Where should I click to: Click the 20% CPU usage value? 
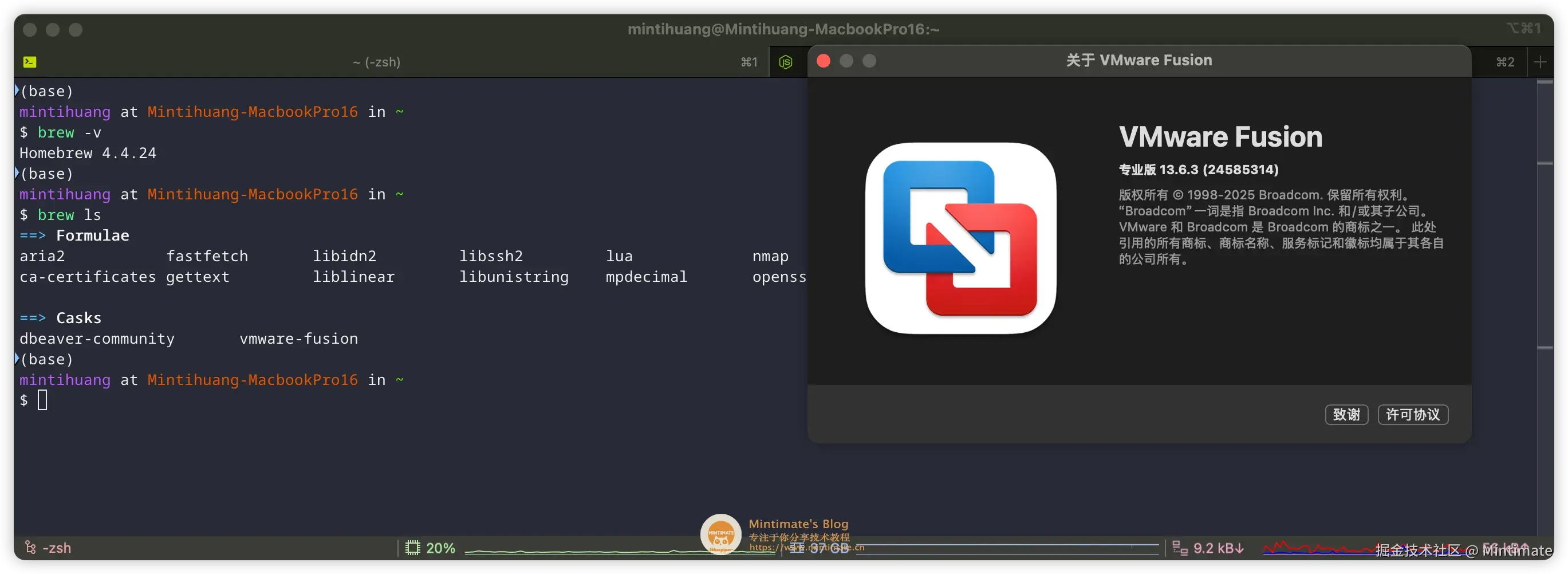pos(441,548)
